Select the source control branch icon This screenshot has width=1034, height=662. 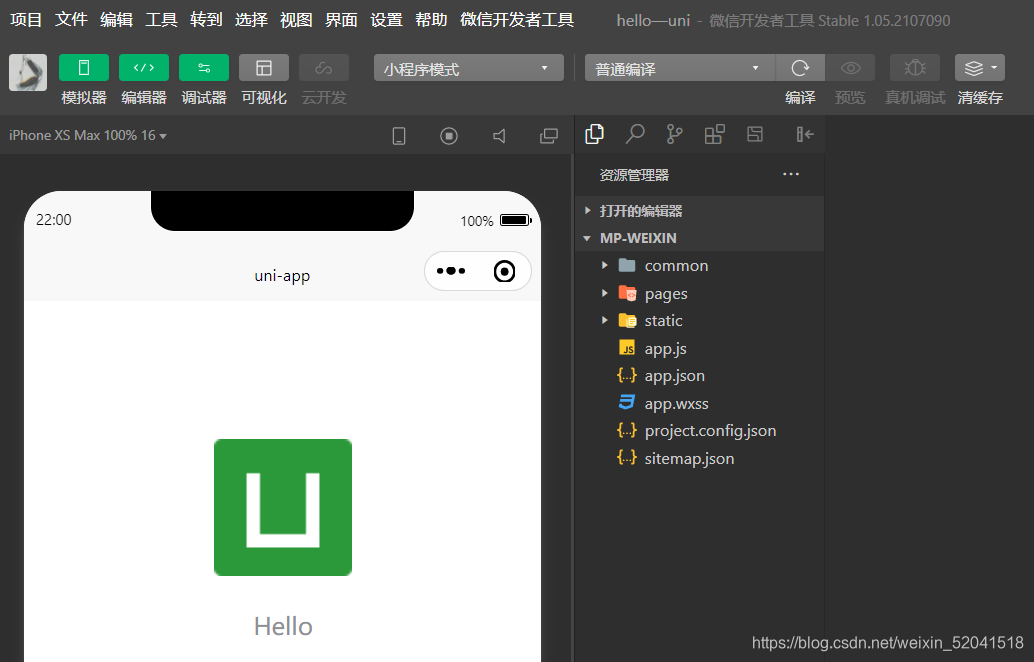click(x=674, y=133)
